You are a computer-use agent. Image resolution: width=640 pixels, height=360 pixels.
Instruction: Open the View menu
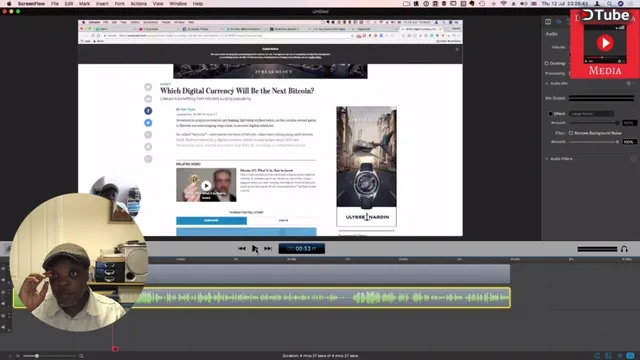pyautogui.click(x=158, y=4)
